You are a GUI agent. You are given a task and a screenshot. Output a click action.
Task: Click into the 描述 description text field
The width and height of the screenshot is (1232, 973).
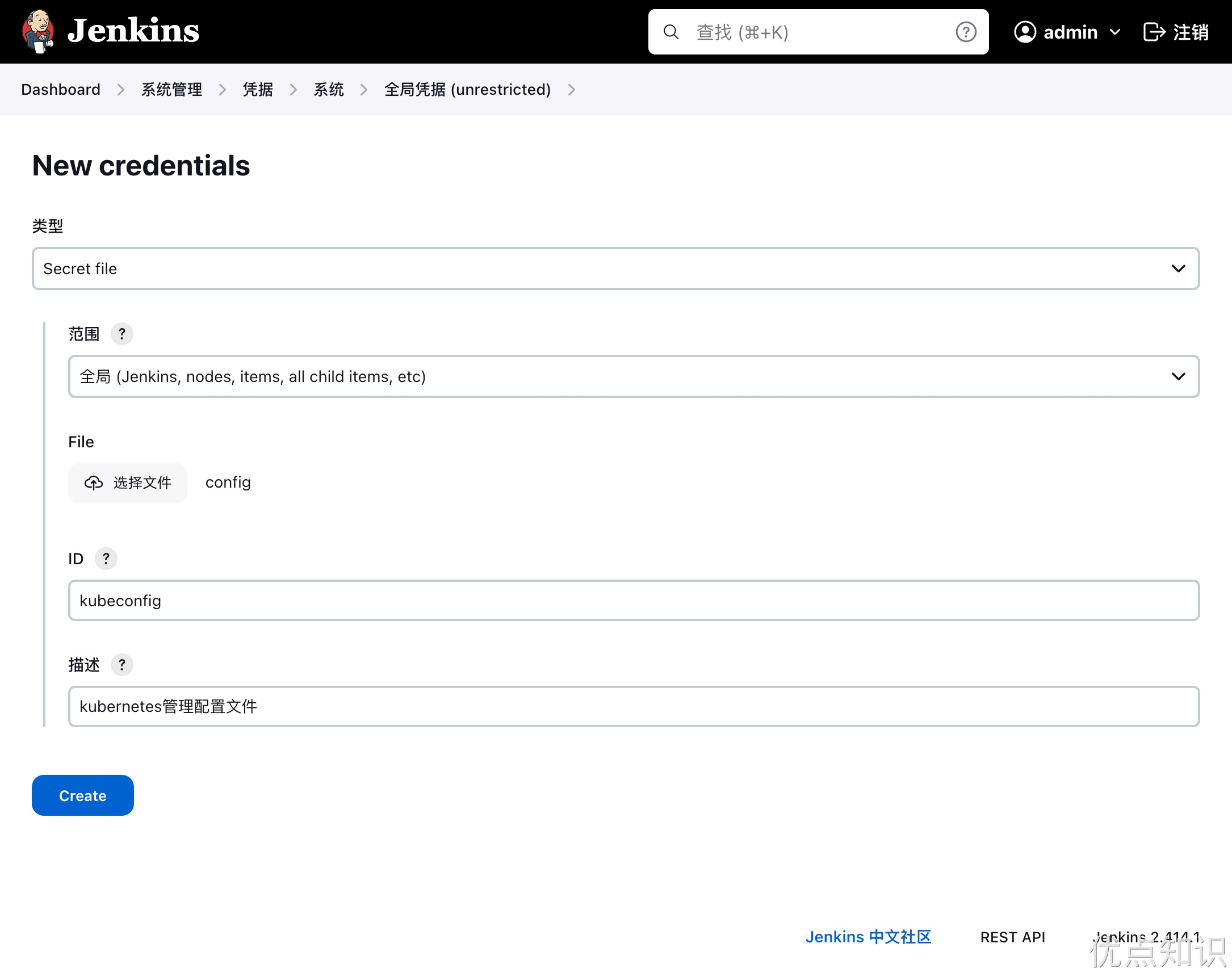[x=634, y=706]
